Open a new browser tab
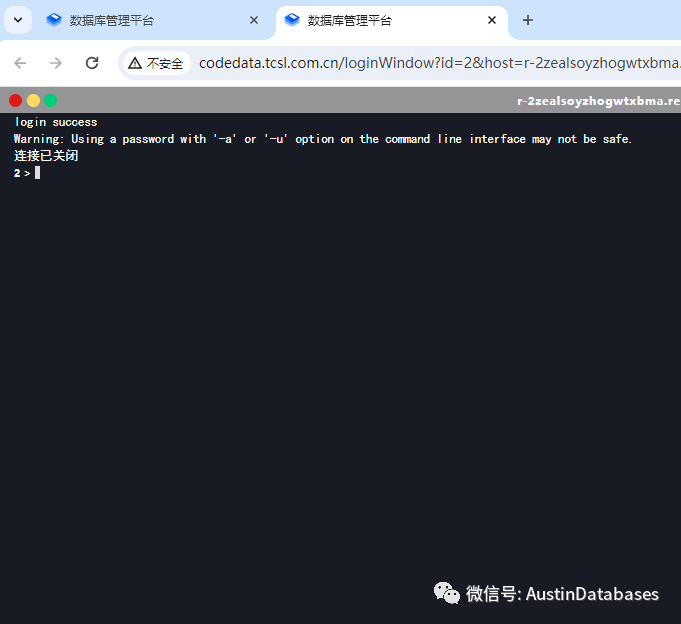The width and height of the screenshot is (681, 624). click(528, 20)
